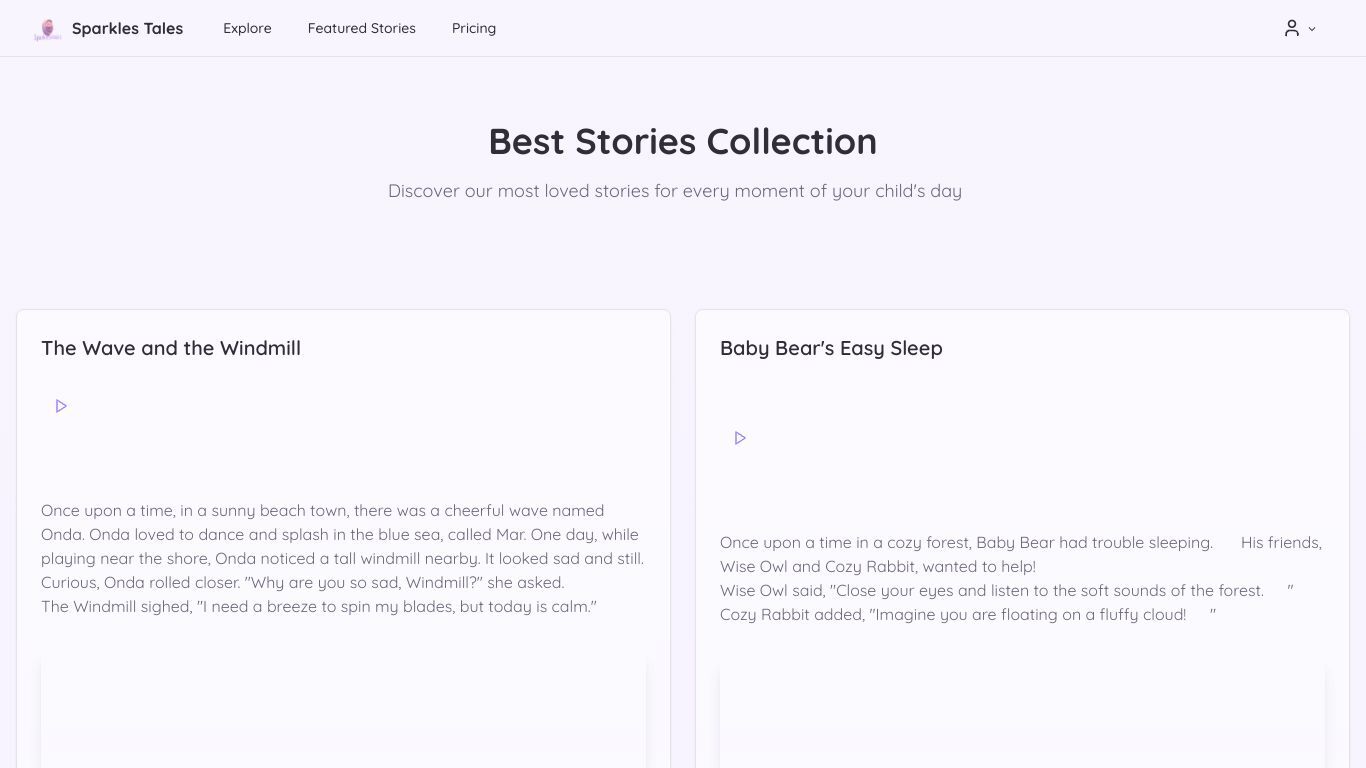Click the 'Once upon a time, in a sunny beach town' paragraph

tap(343, 546)
